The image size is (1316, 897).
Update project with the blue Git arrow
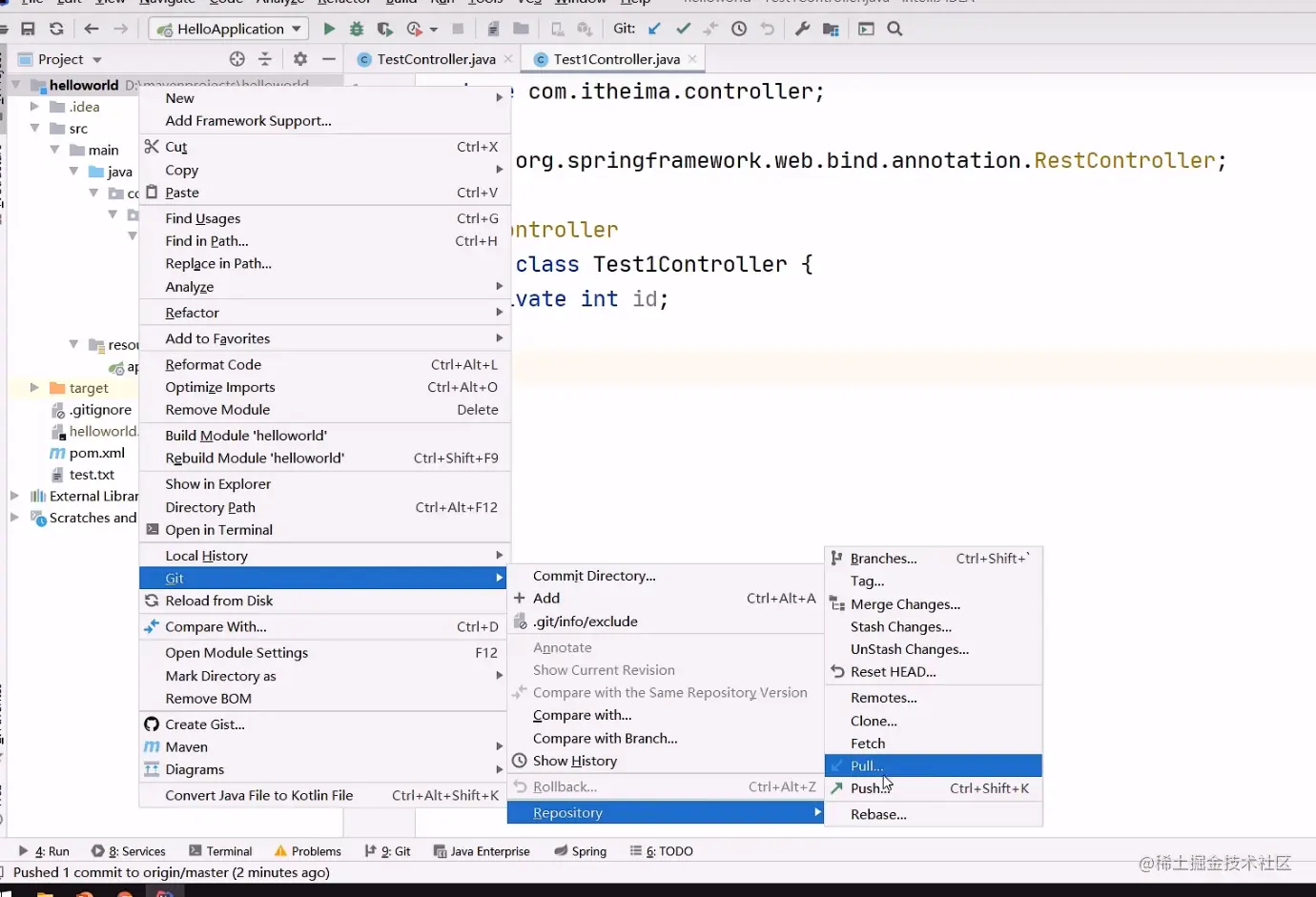(x=654, y=29)
